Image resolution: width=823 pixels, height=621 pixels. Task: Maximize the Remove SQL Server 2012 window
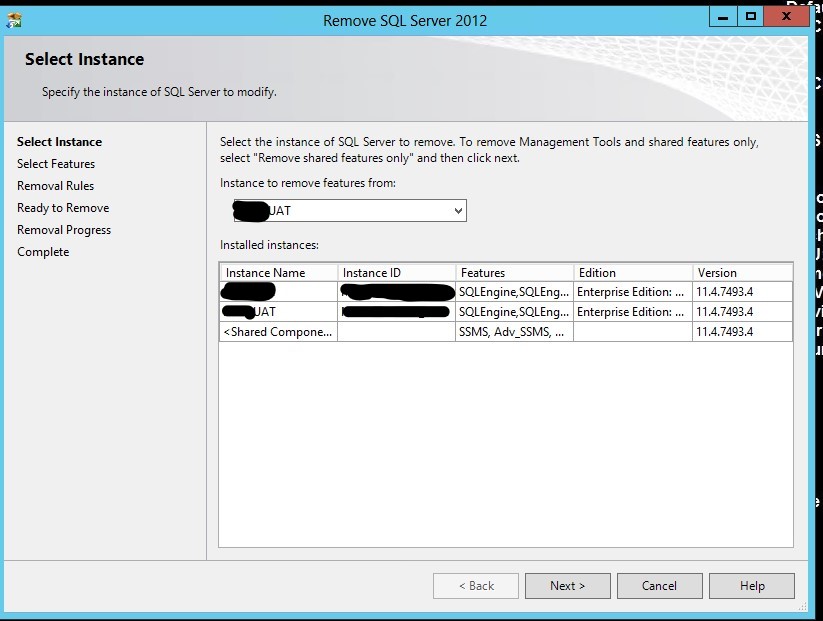point(750,17)
